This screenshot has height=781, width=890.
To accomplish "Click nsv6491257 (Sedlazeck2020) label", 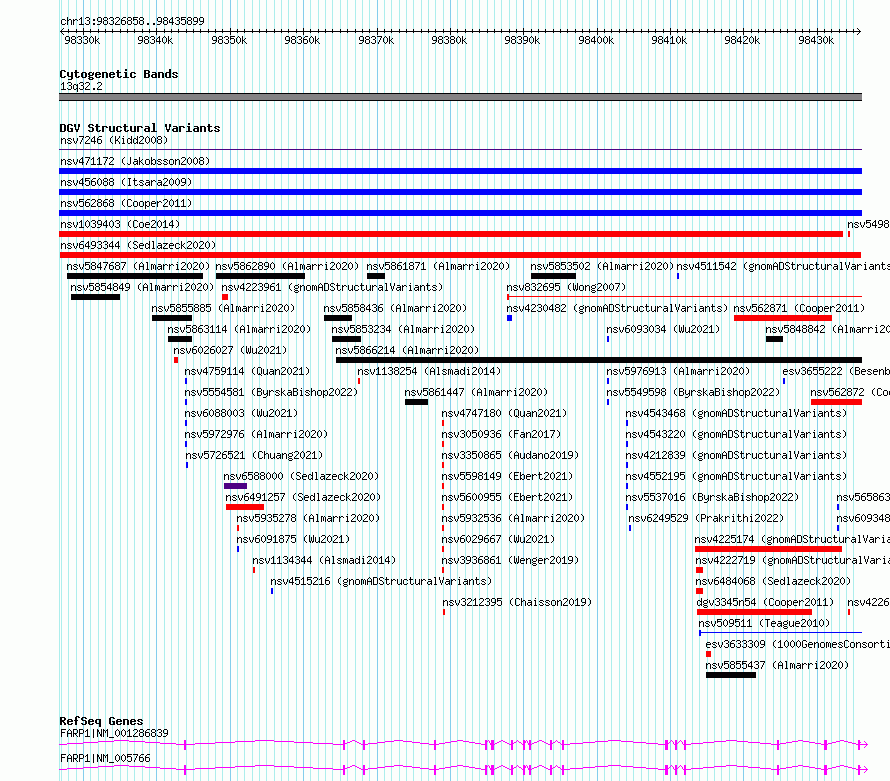I will [303, 497].
